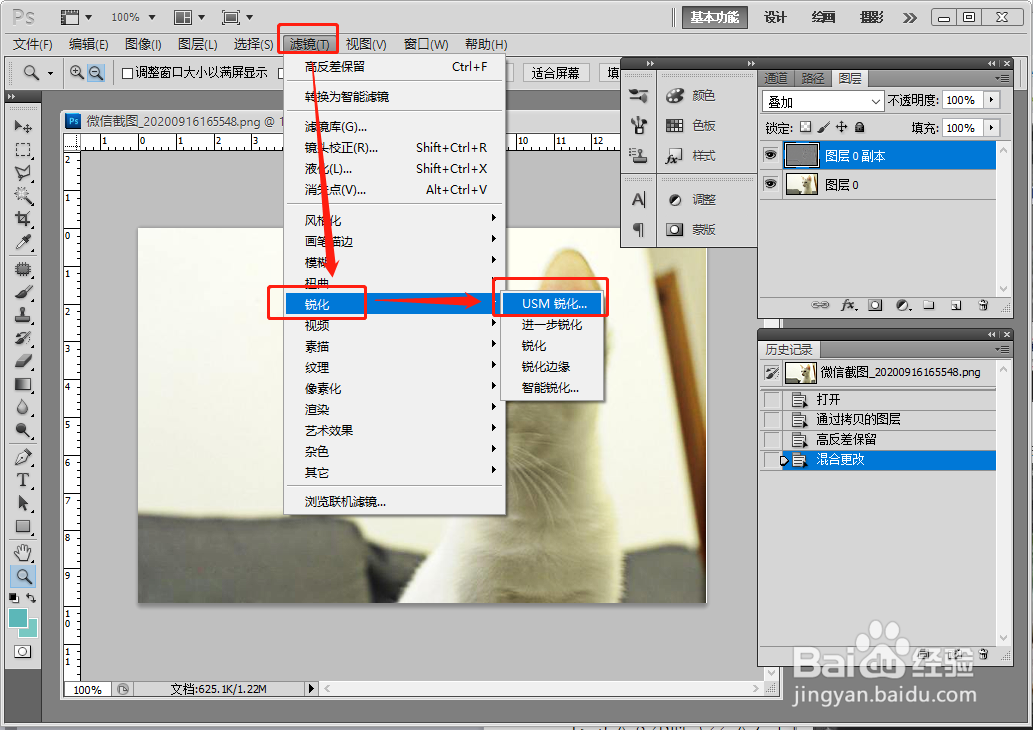This screenshot has height=730, width=1033.
Task: Click 适合屏幕 button
Action: (x=555, y=73)
